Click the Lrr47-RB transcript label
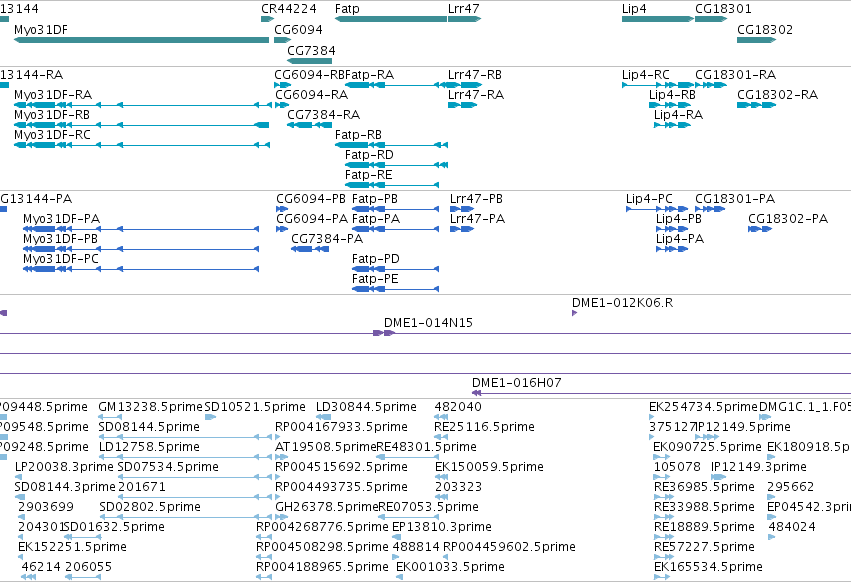851x582 pixels. click(475, 74)
